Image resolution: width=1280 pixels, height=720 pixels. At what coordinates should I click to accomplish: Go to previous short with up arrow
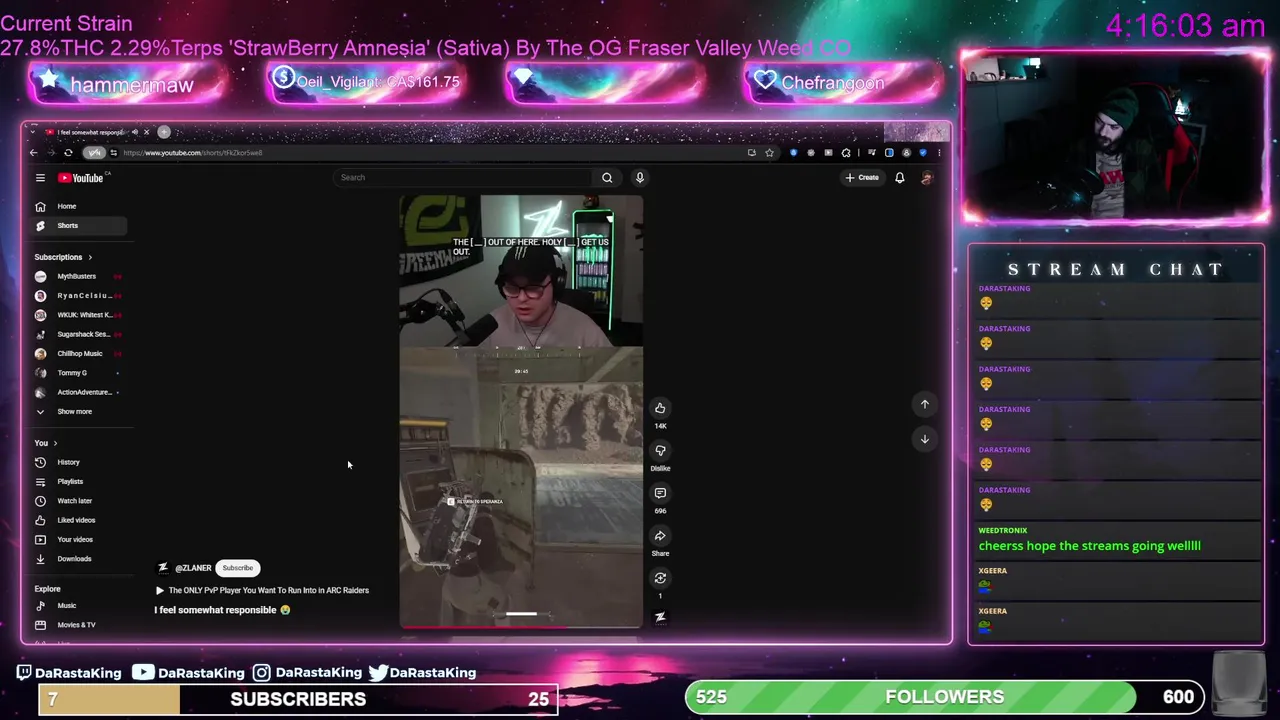pos(925,404)
